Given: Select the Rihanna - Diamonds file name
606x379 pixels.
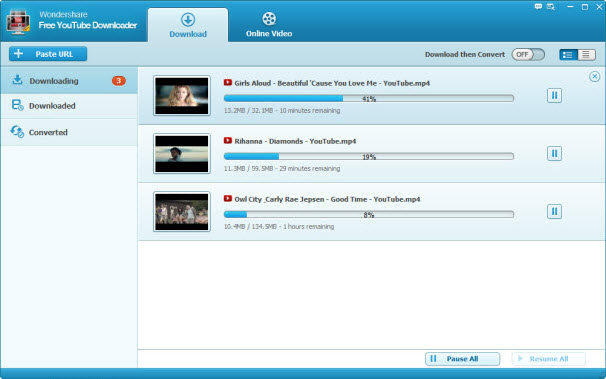Looking at the screenshot, I should point(295,141).
